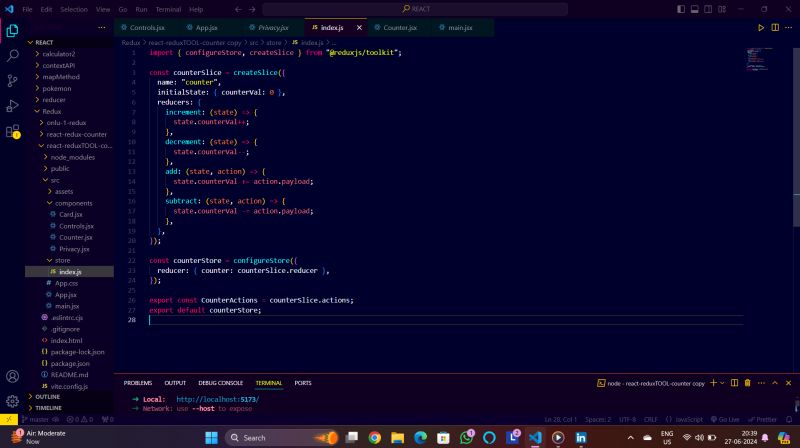Click the CRLF line ending indicator
The width and height of the screenshot is (800, 448).
[651, 419]
